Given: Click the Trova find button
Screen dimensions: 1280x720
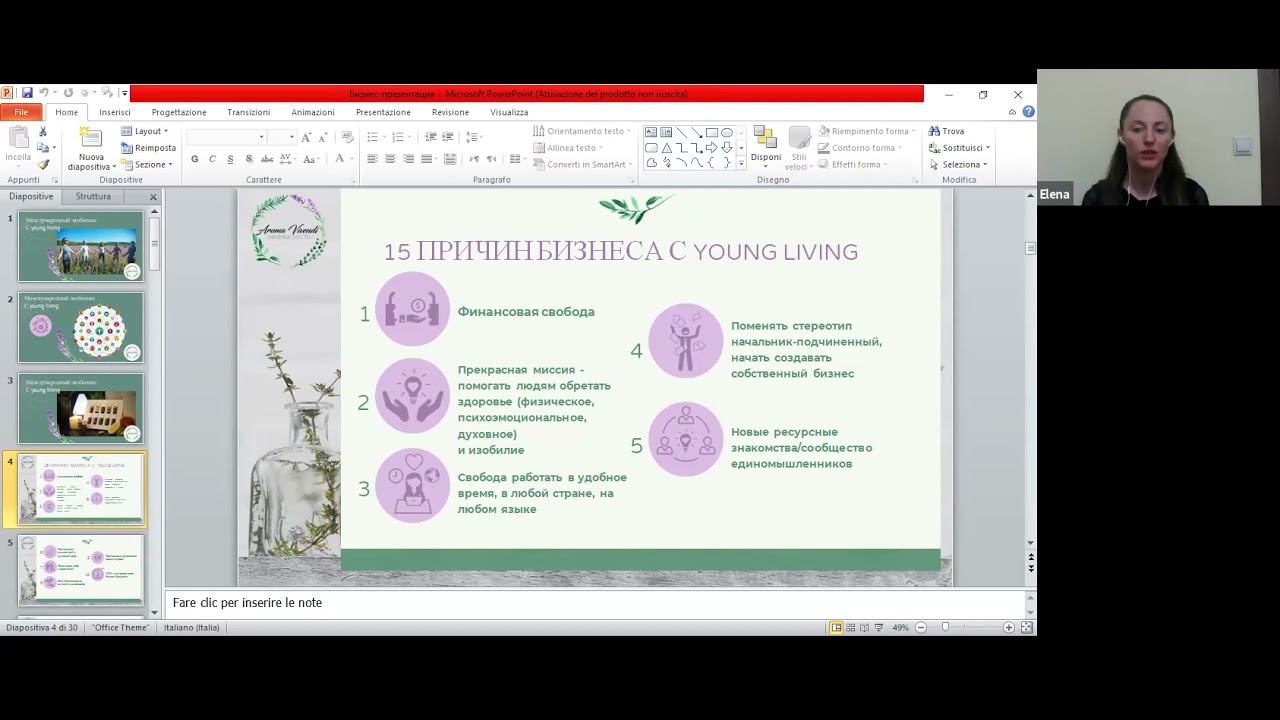Looking at the screenshot, I should pos(946,131).
